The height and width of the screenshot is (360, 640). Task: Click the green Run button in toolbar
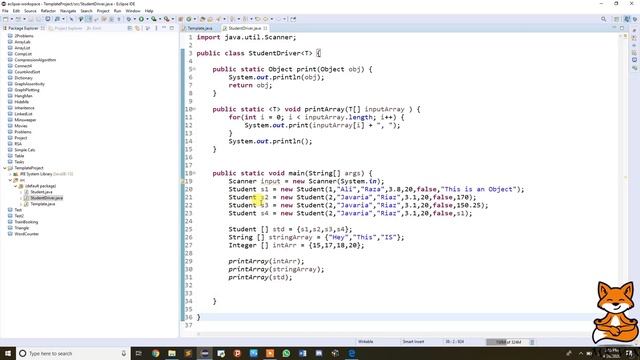[141, 19]
